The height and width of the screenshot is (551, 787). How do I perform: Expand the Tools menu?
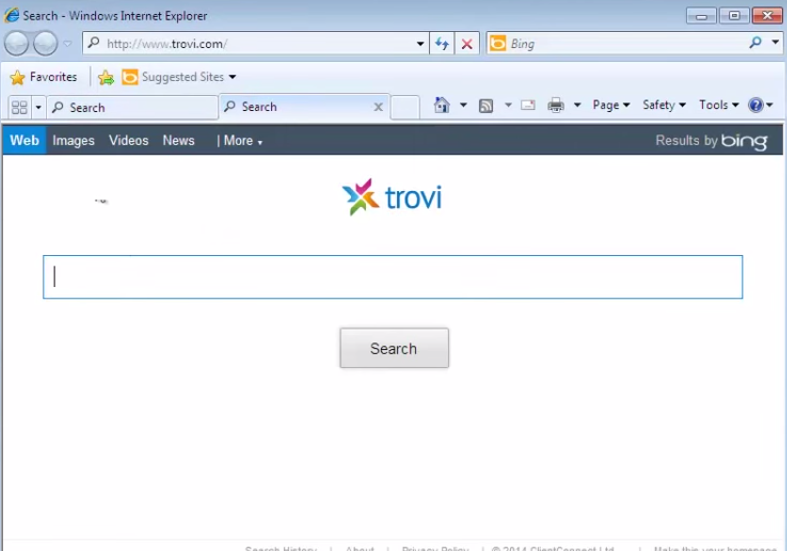pyautogui.click(x=718, y=105)
